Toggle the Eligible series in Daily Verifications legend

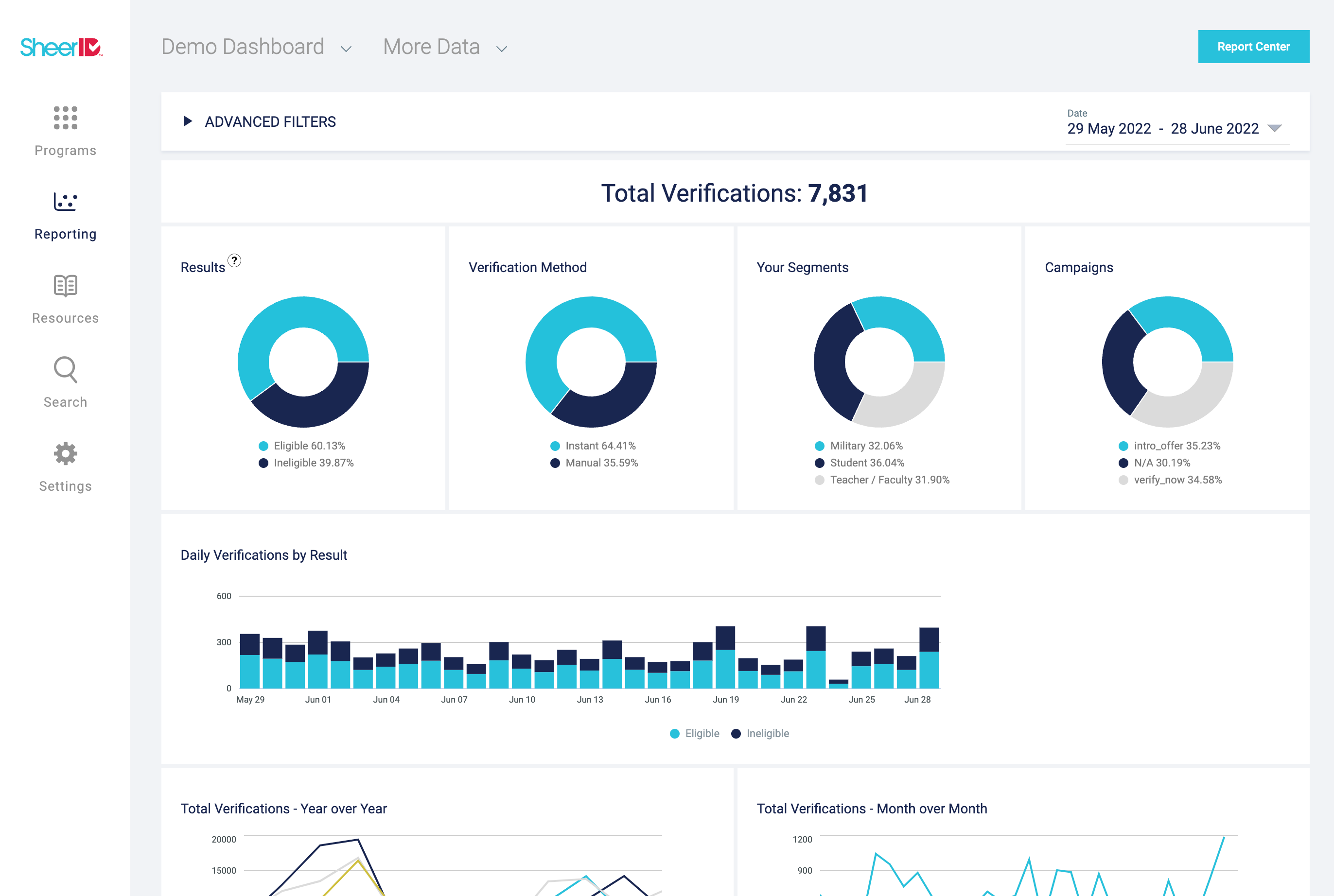click(x=694, y=733)
